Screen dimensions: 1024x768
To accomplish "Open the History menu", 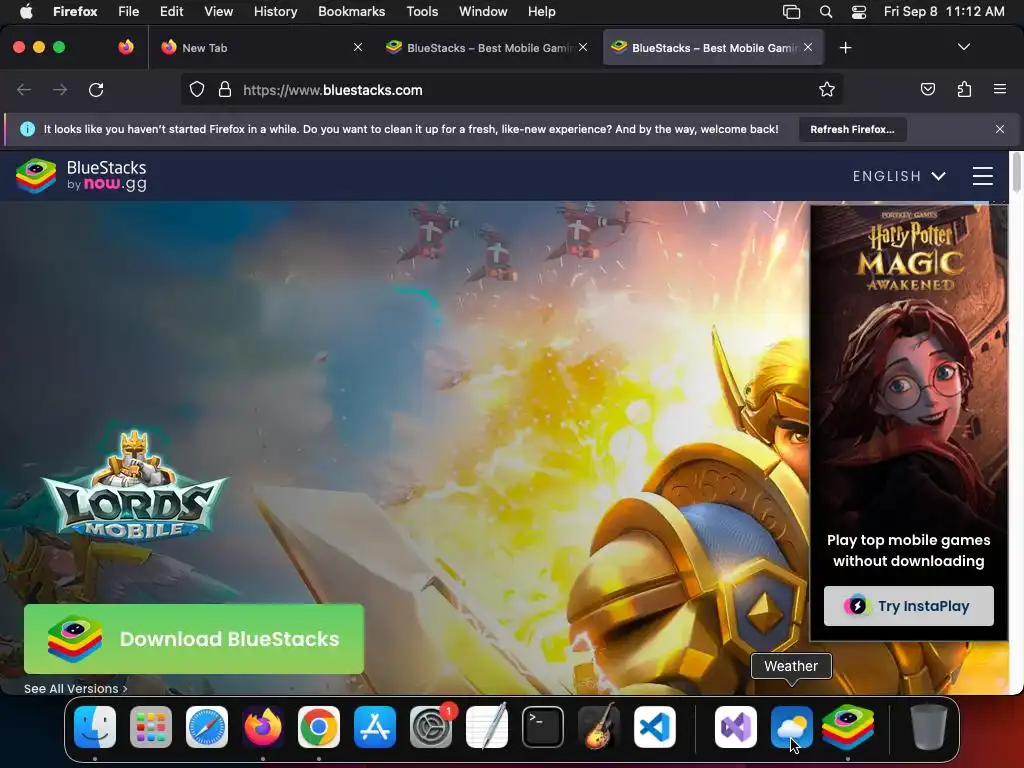I will pyautogui.click(x=276, y=11).
